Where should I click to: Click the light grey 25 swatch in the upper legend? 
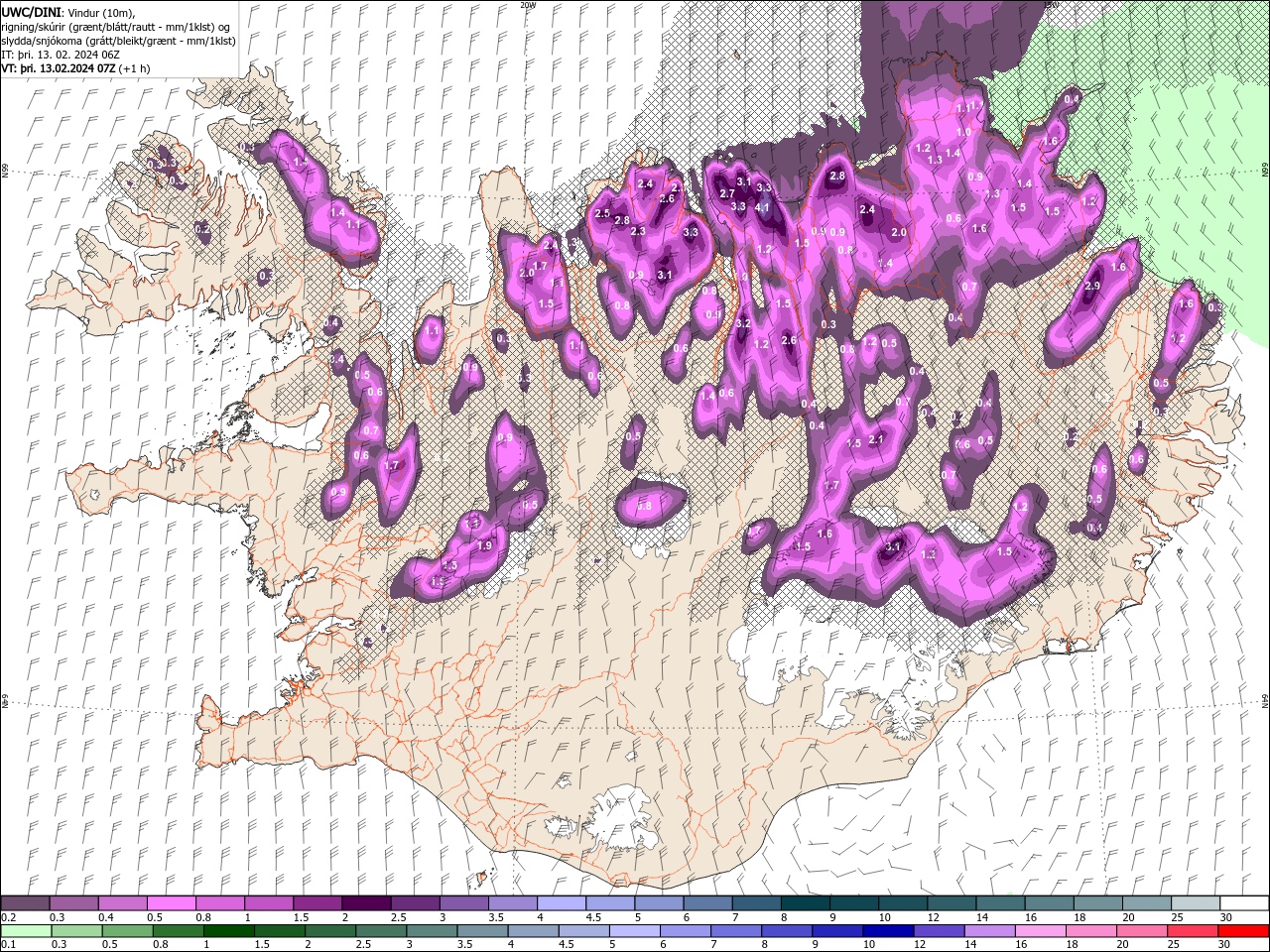tap(1197, 903)
